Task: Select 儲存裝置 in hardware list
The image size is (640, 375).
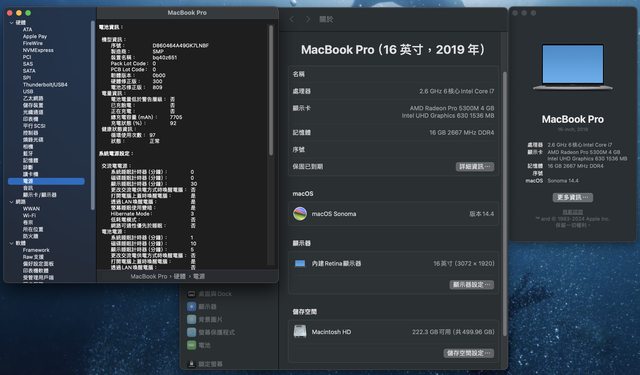Action: pos(33,105)
